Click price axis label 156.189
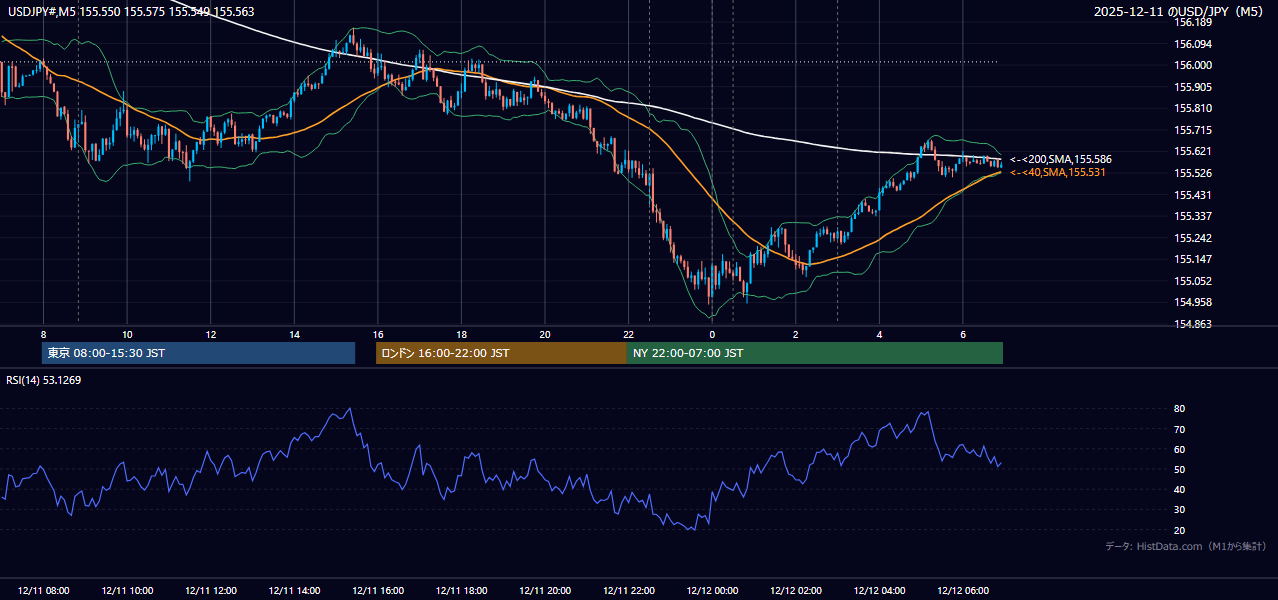Screen dimensions: 1278x600 (1193, 22)
